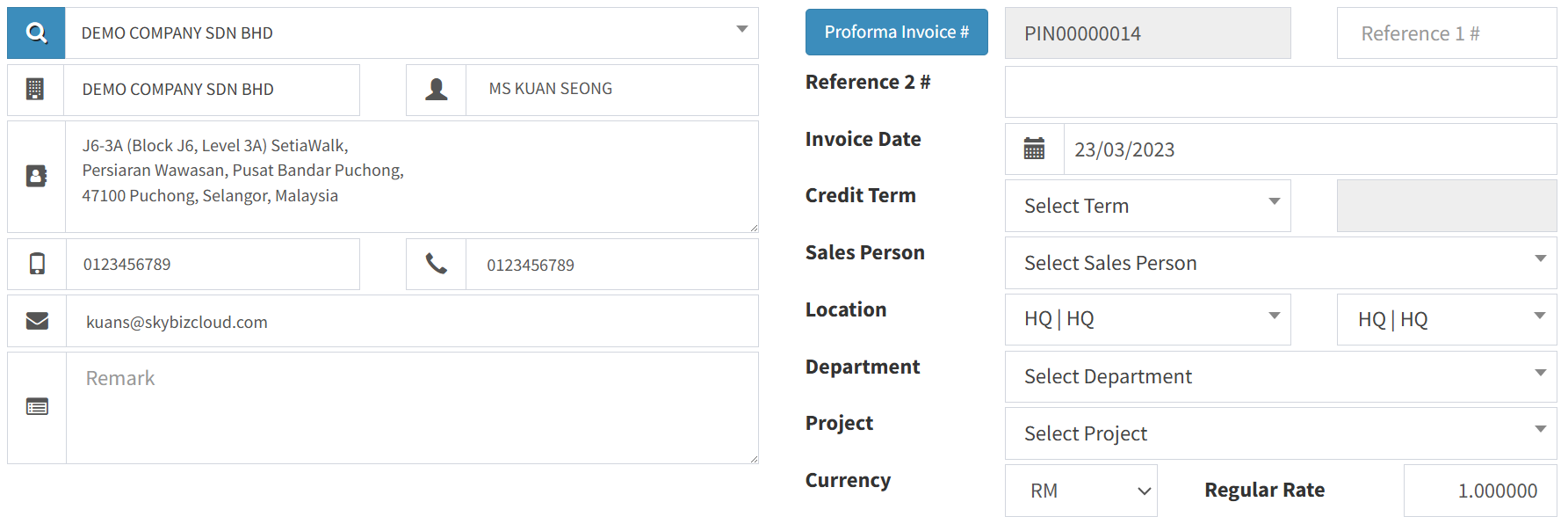Open the invoice date calendar icon
1568x531 pixels.
(x=1034, y=149)
